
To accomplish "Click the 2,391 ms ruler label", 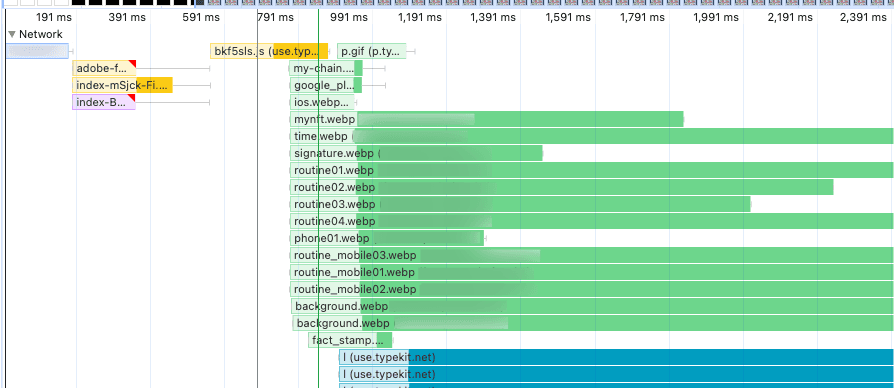I will pos(864,18).
